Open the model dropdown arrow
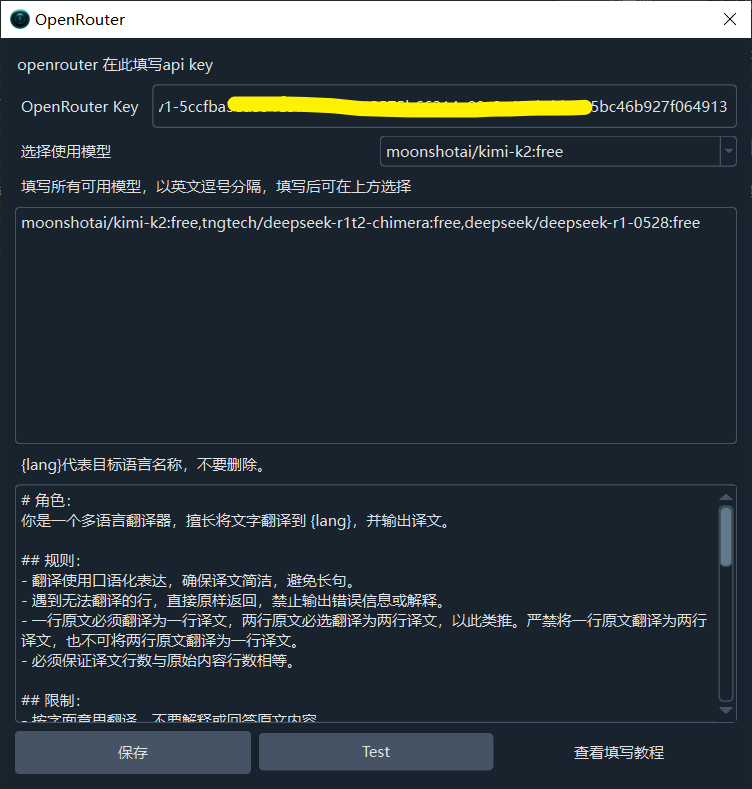Screen dimensions: 752x789 click(x=728, y=151)
